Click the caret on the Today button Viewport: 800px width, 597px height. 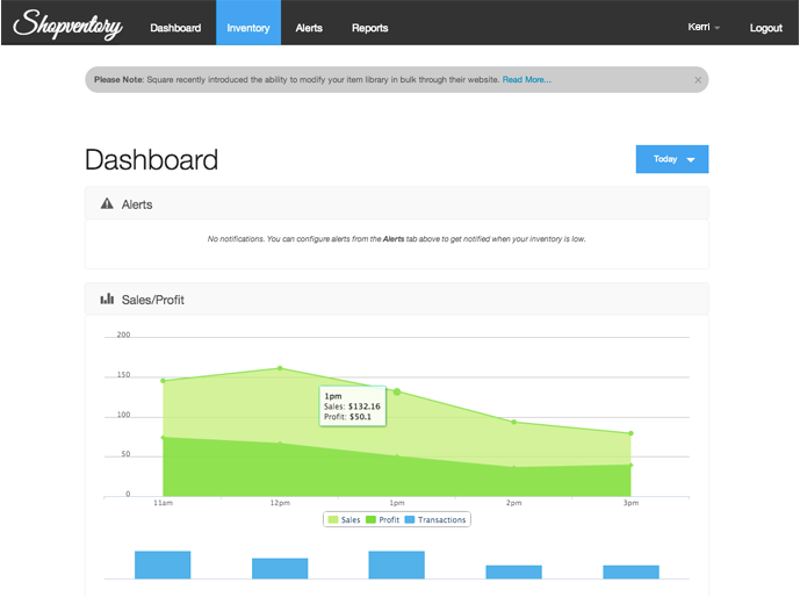pos(691,158)
